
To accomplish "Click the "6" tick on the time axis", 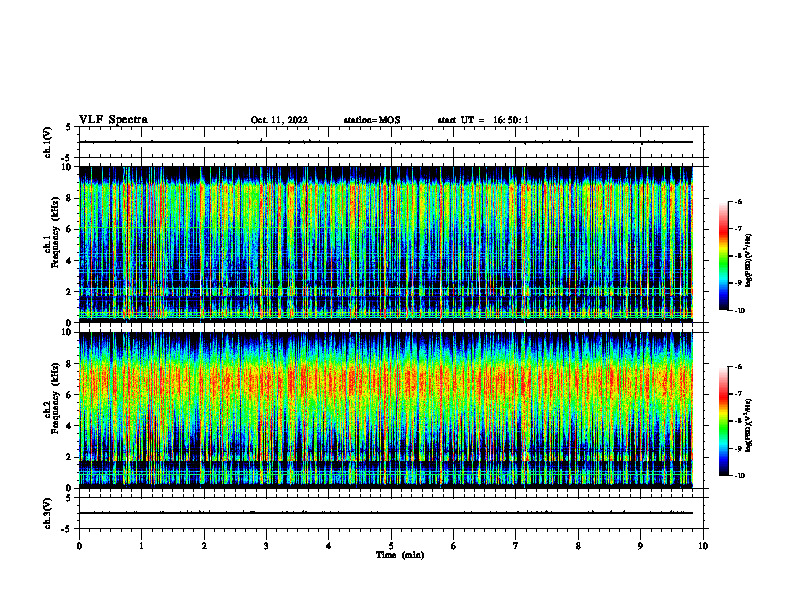I will (x=454, y=546).
